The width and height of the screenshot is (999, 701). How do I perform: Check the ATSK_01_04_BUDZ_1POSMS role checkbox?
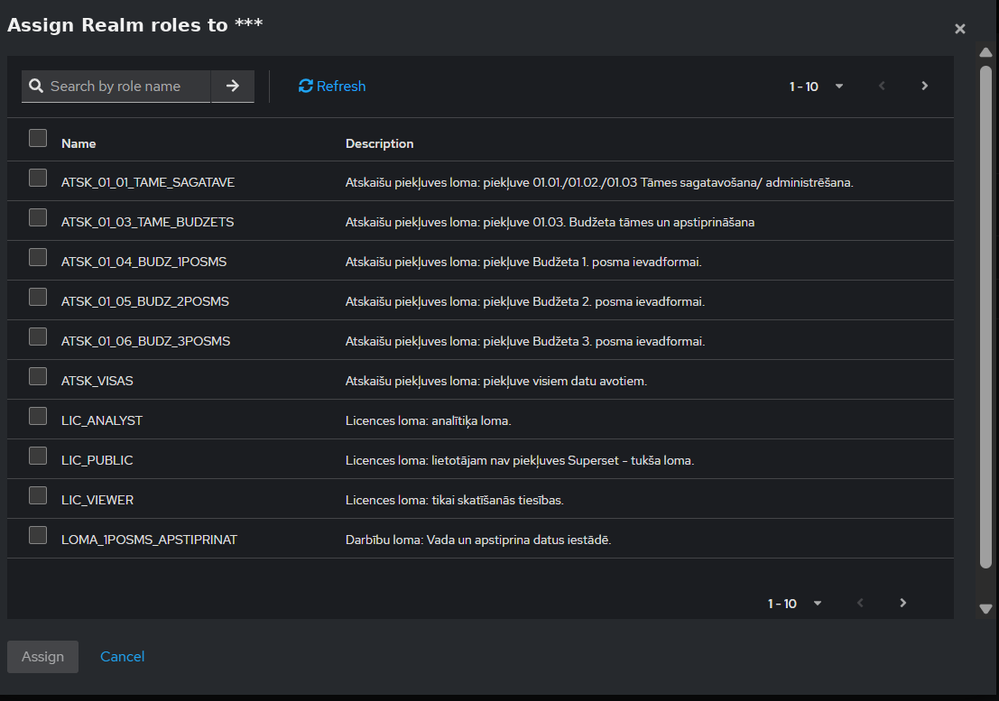click(38, 257)
